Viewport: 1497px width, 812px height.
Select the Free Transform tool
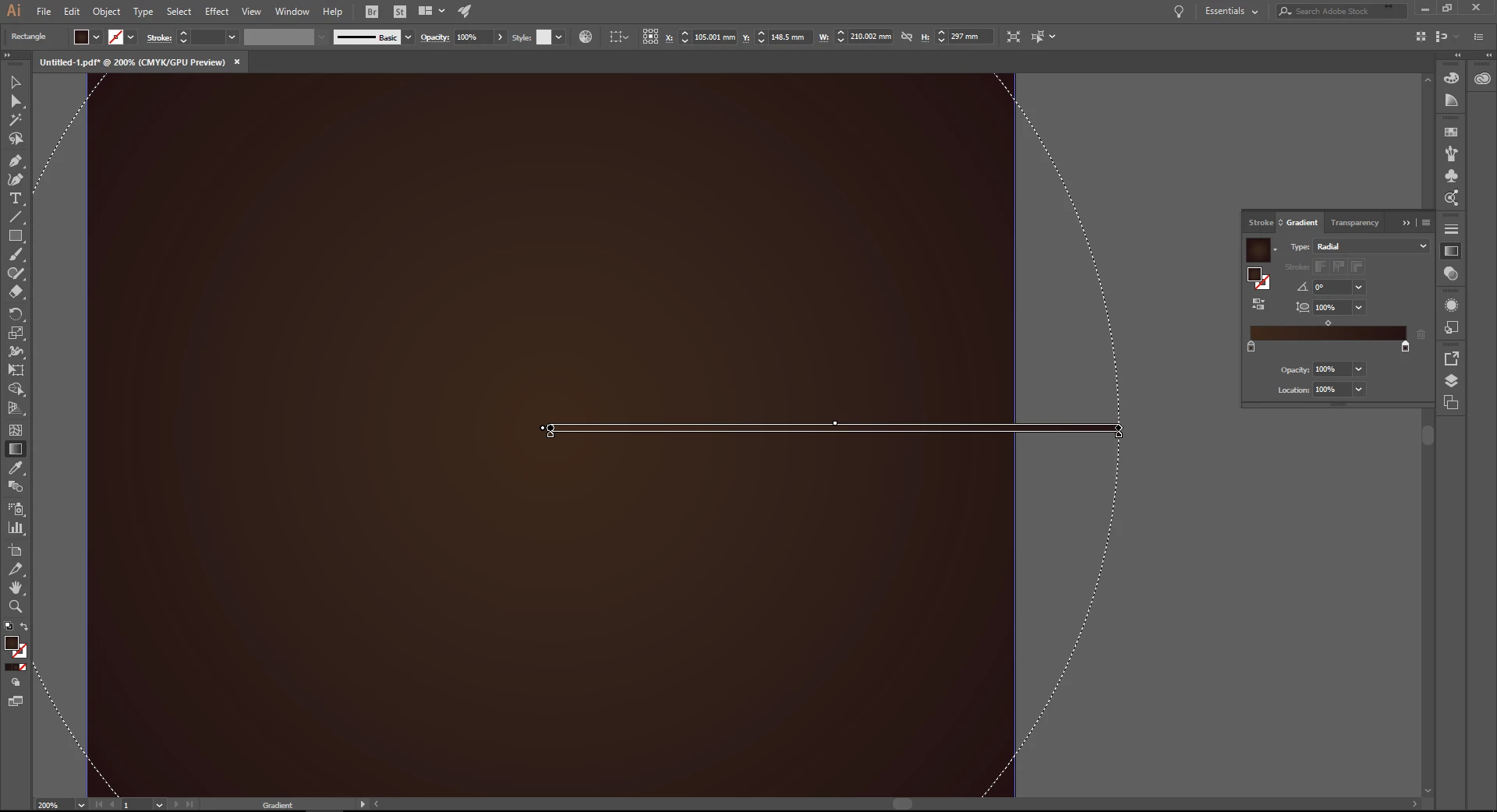(16, 370)
